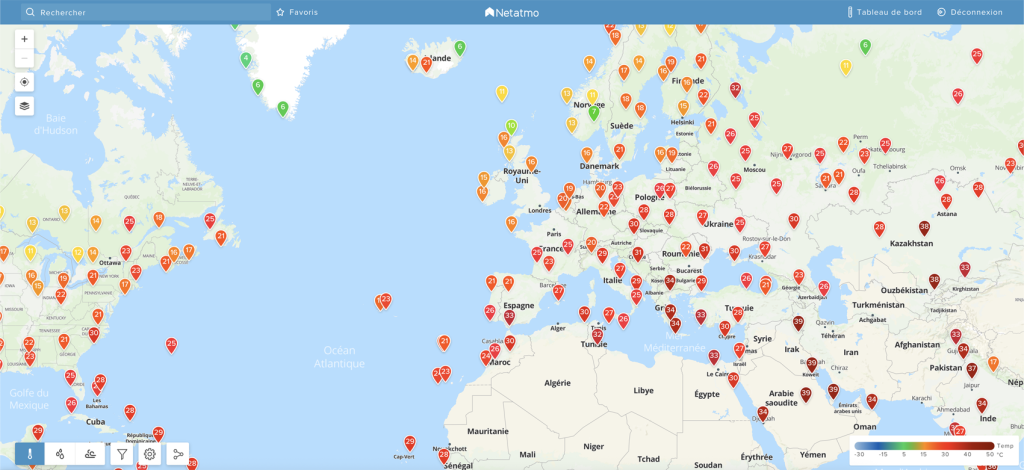Click the magnifier icon in the search bar

30,12
